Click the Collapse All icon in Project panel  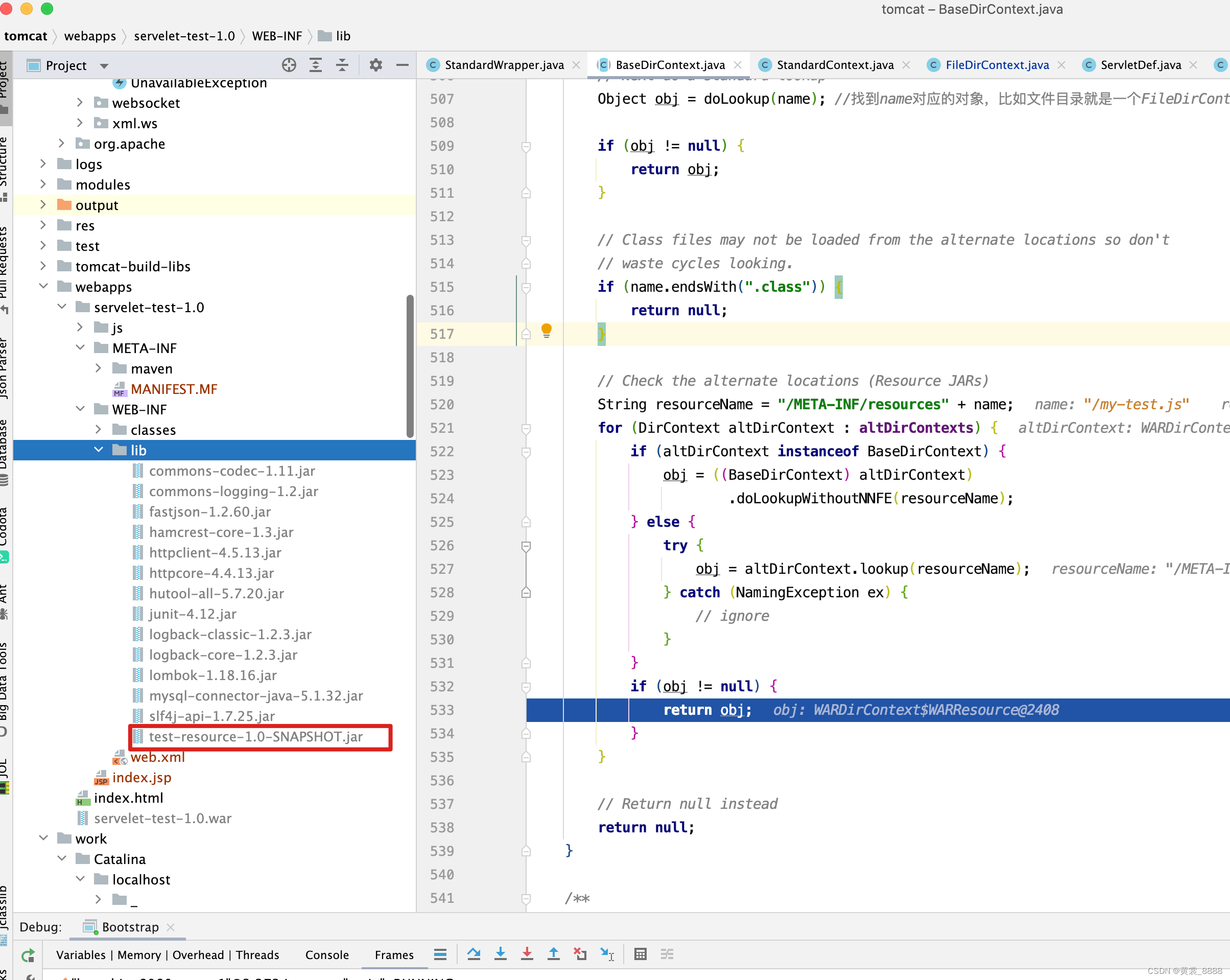coord(342,65)
